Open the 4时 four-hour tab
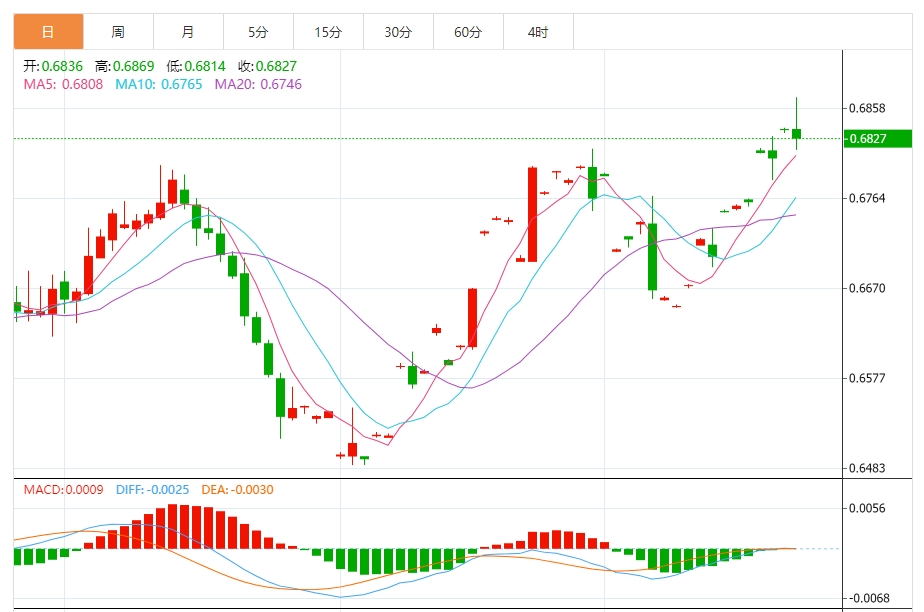924x612 pixels. point(538,32)
